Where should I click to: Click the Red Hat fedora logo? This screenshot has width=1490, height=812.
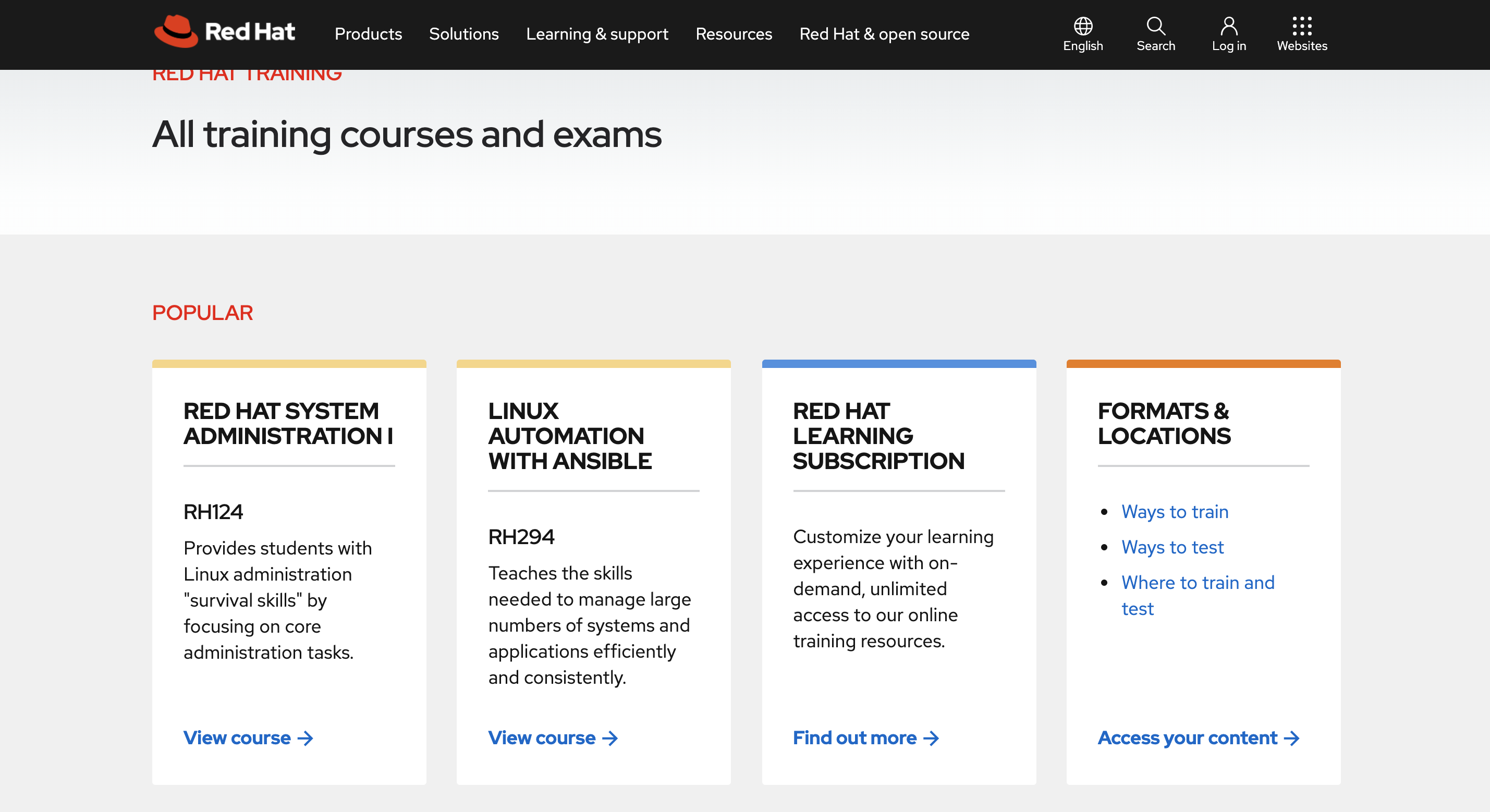pyautogui.click(x=176, y=31)
